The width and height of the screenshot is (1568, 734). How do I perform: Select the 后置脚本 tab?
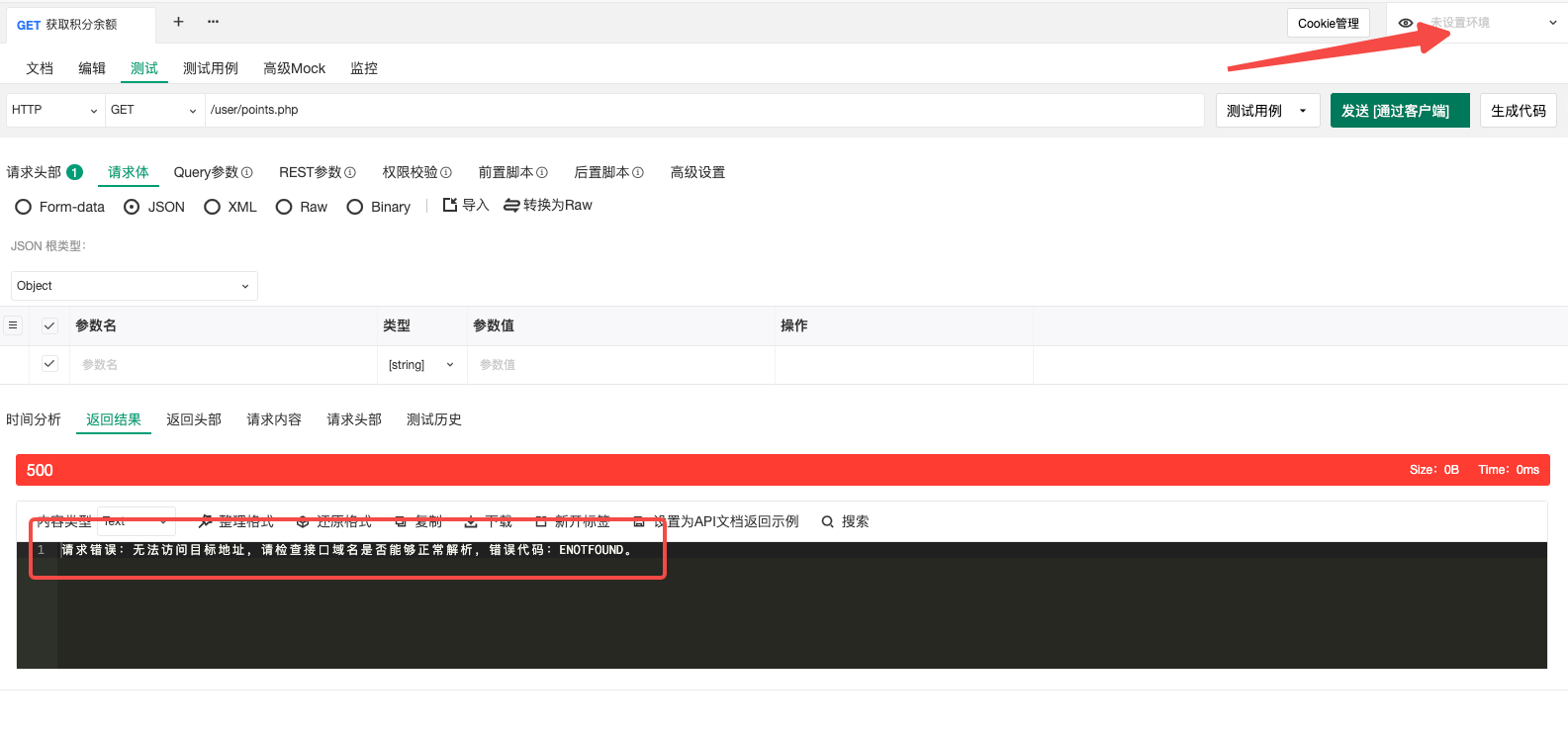(601, 172)
